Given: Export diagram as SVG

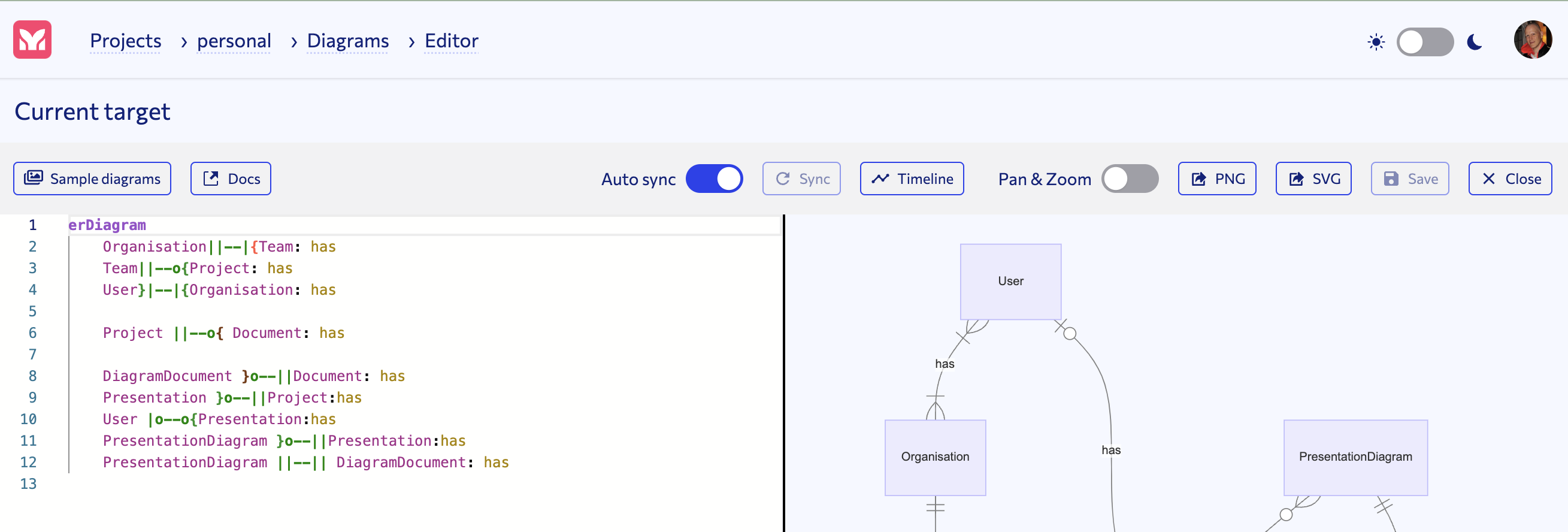Looking at the screenshot, I should pos(1313,179).
